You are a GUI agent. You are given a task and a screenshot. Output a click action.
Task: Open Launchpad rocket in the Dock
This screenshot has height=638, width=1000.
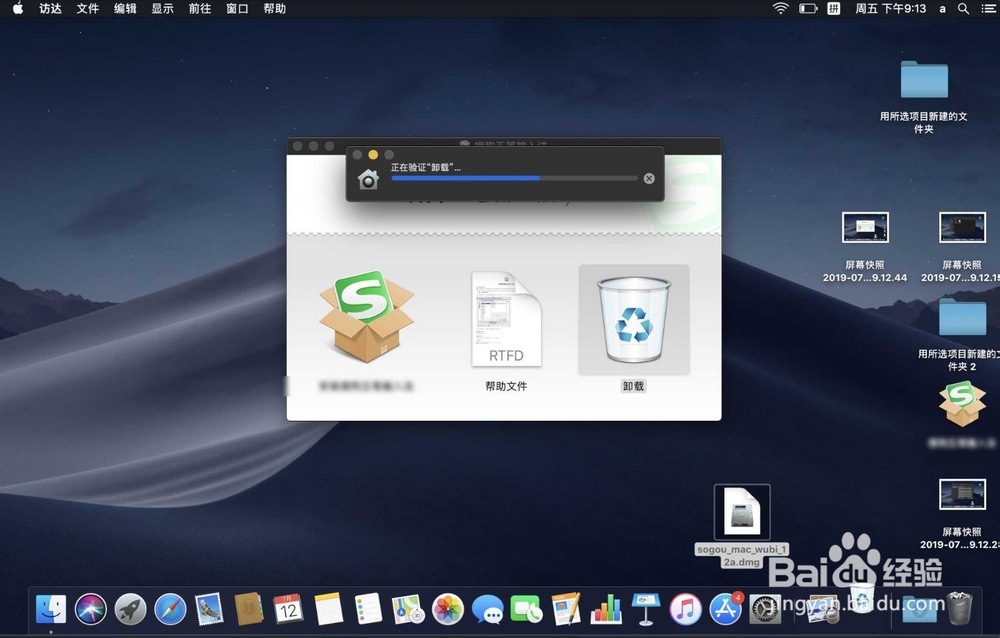pos(130,609)
